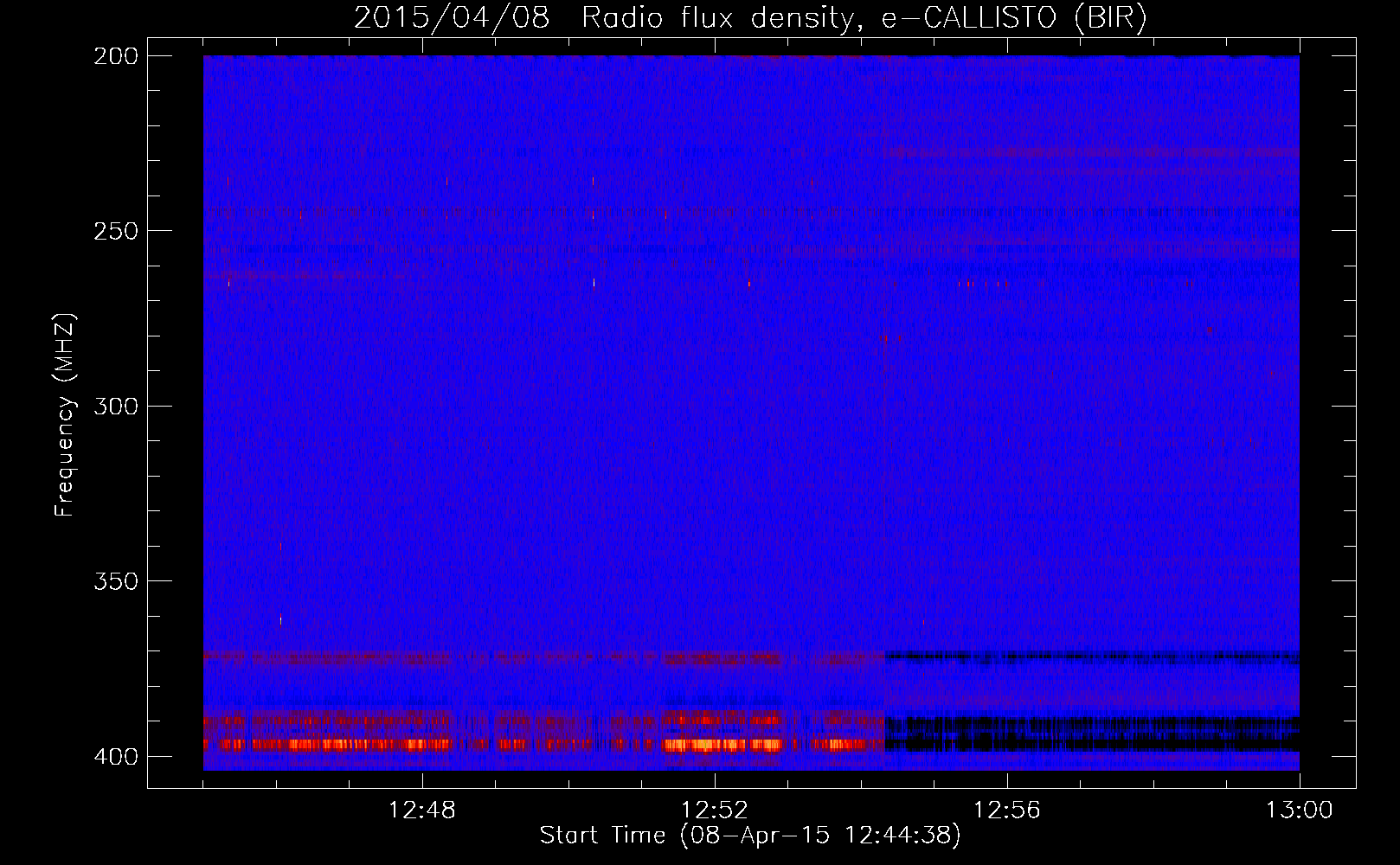The height and width of the screenshot is (865, 1400).
Task: Click the bright yellow burst near 12:52 at 397 MHz
Action: coord(722,745)
